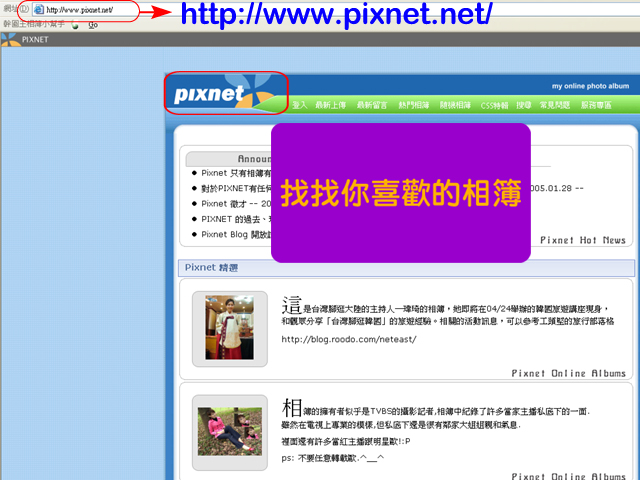Click the IE page icon in address bar
The width and height of the screenshot is (640, 480).
[39, 9]
